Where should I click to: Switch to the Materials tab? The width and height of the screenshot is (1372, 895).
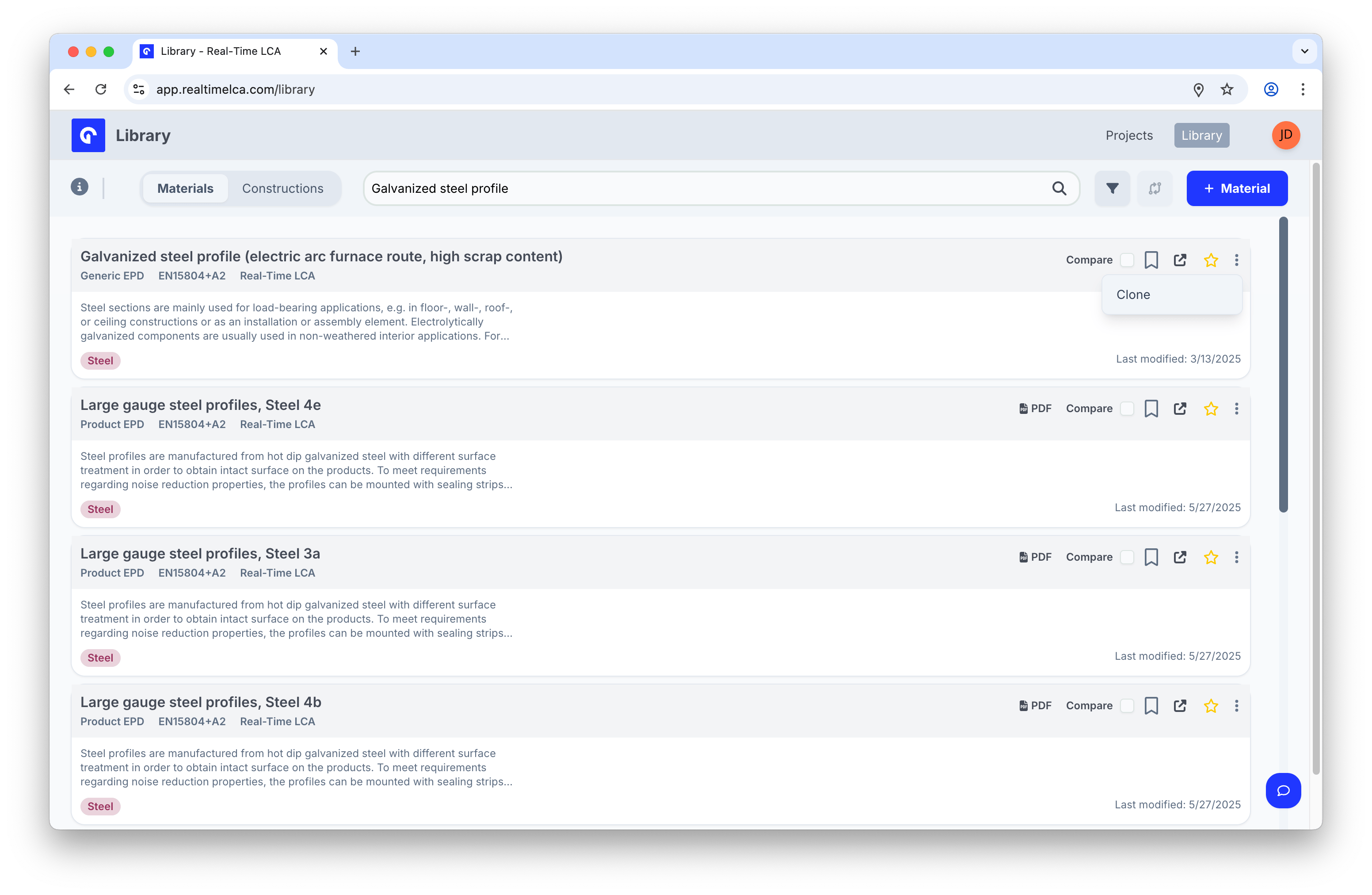[185, 188]
